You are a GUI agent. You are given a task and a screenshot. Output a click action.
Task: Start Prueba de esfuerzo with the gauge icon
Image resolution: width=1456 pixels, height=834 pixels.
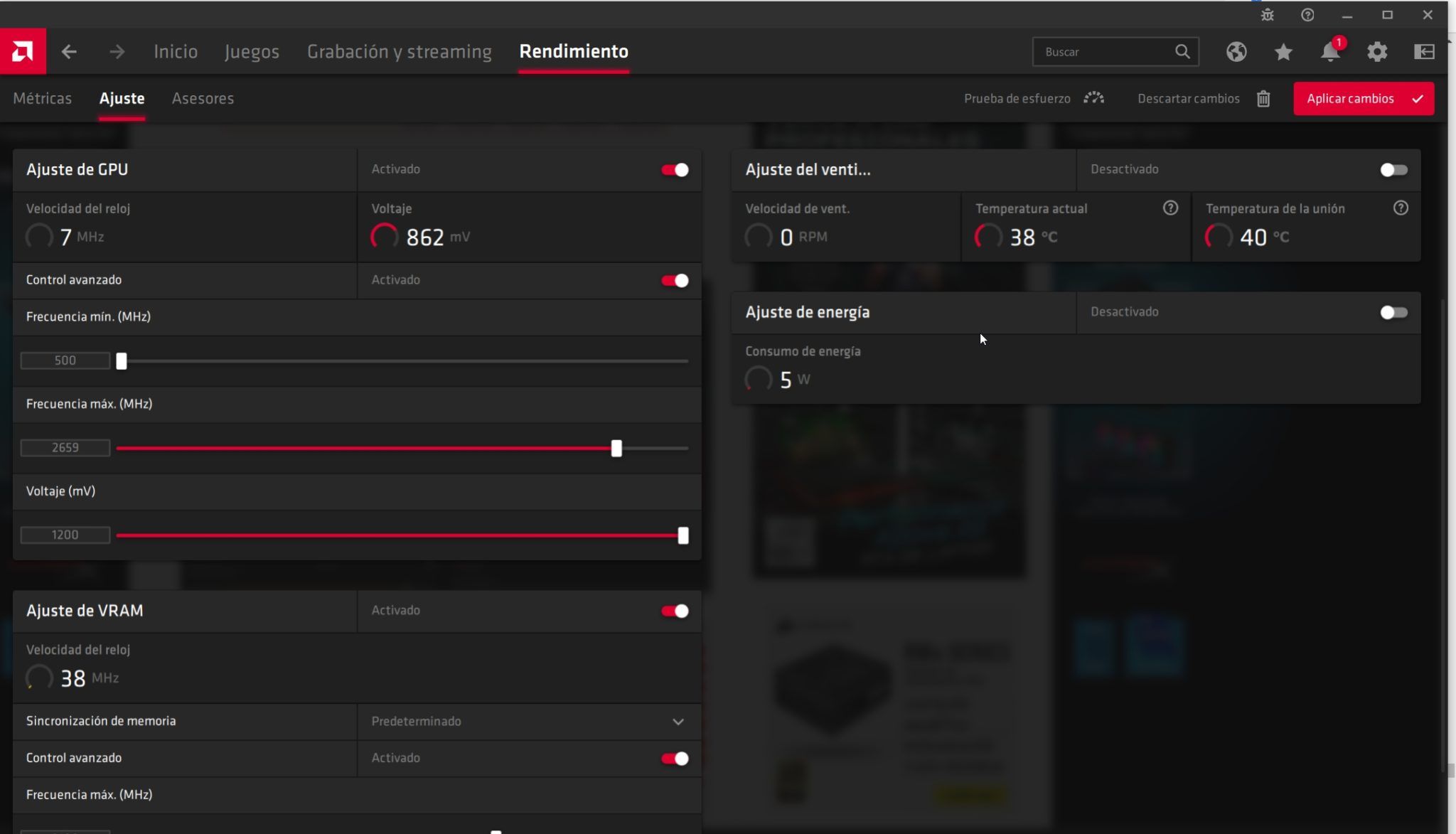[1093, 98]
